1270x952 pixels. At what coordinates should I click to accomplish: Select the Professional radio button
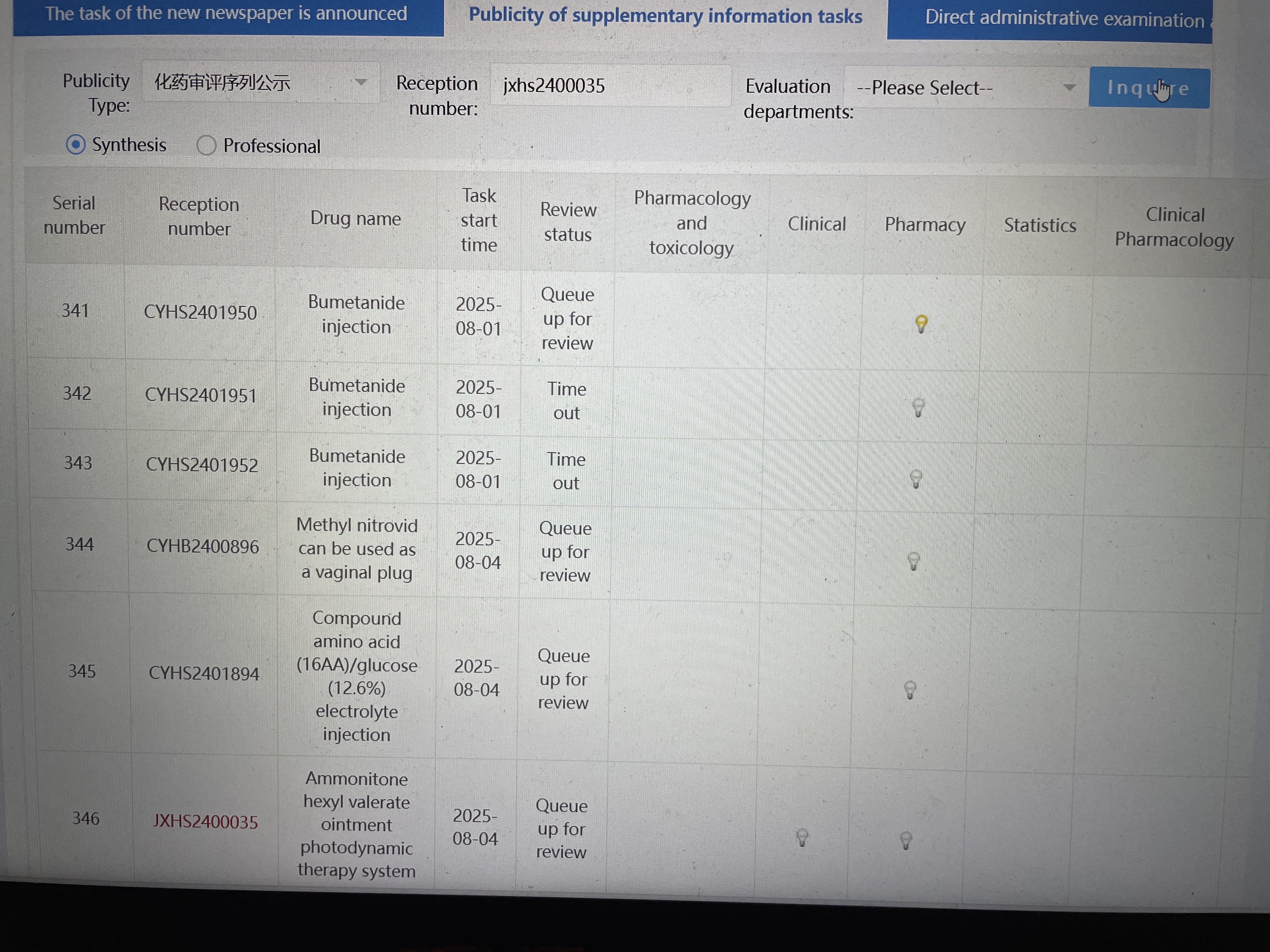click(206, 146)
